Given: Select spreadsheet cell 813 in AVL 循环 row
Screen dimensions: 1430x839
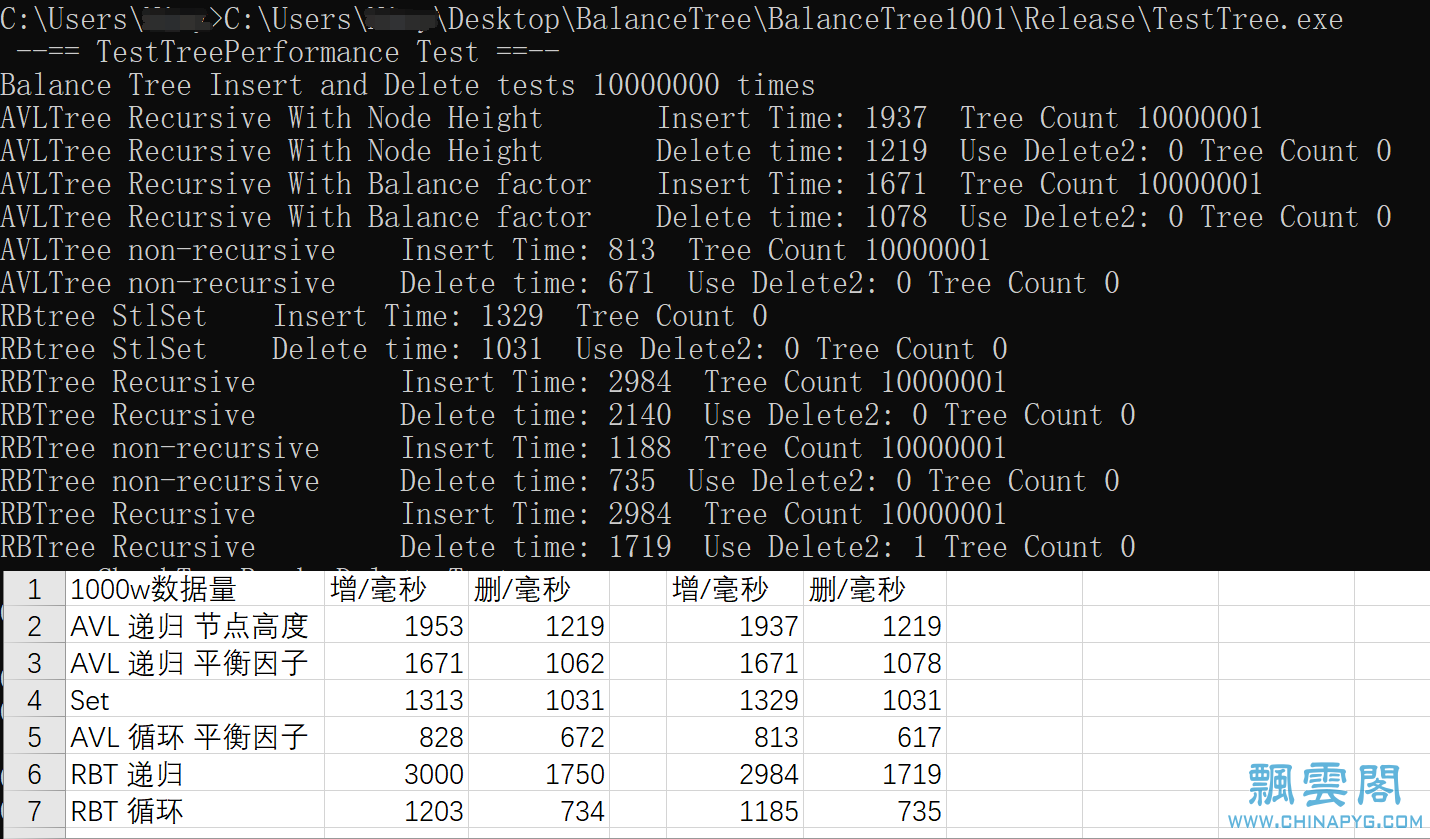Looking at the screenshot, I should tap(735, 737).
